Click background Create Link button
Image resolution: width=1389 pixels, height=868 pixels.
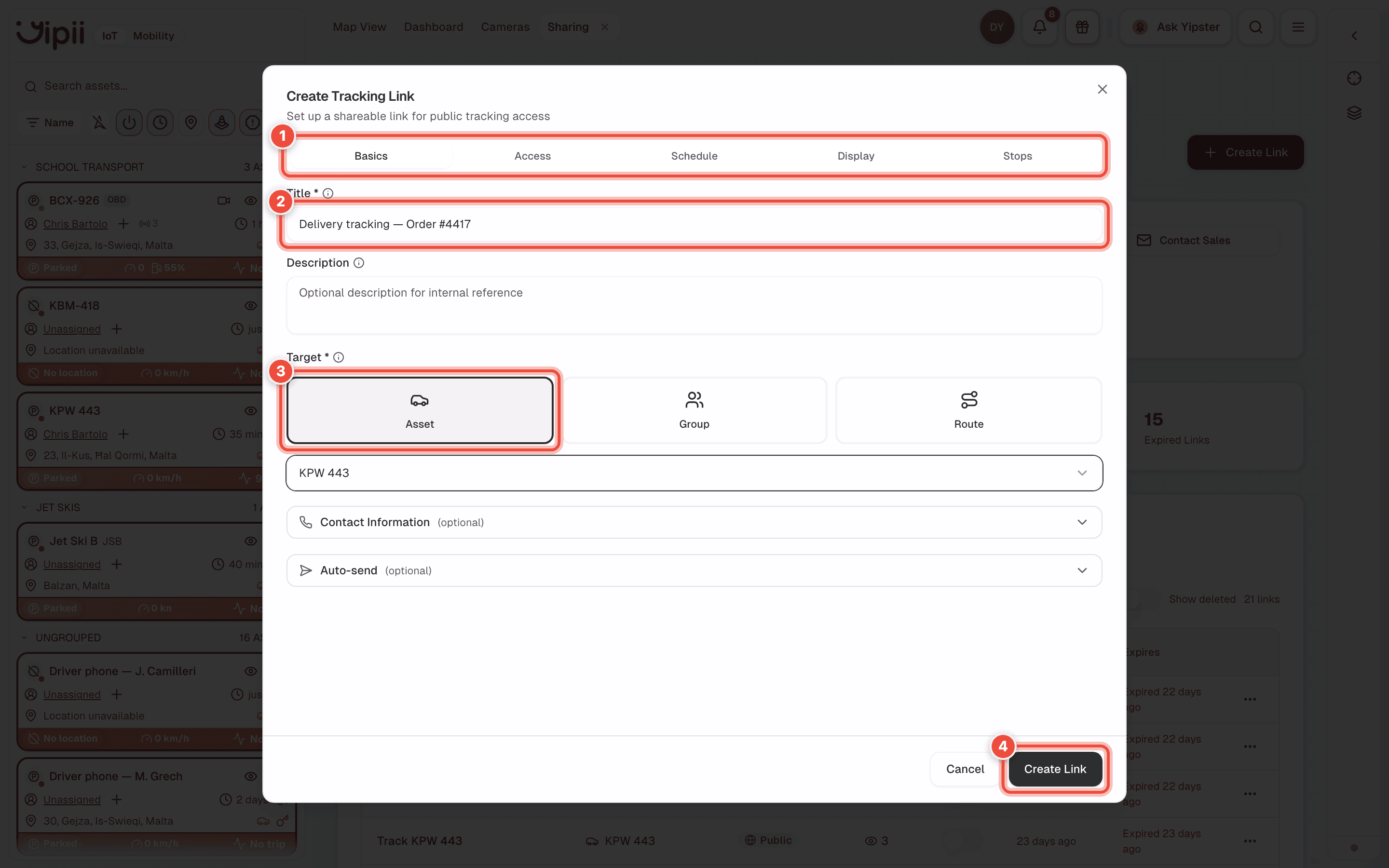(1245, 152)
